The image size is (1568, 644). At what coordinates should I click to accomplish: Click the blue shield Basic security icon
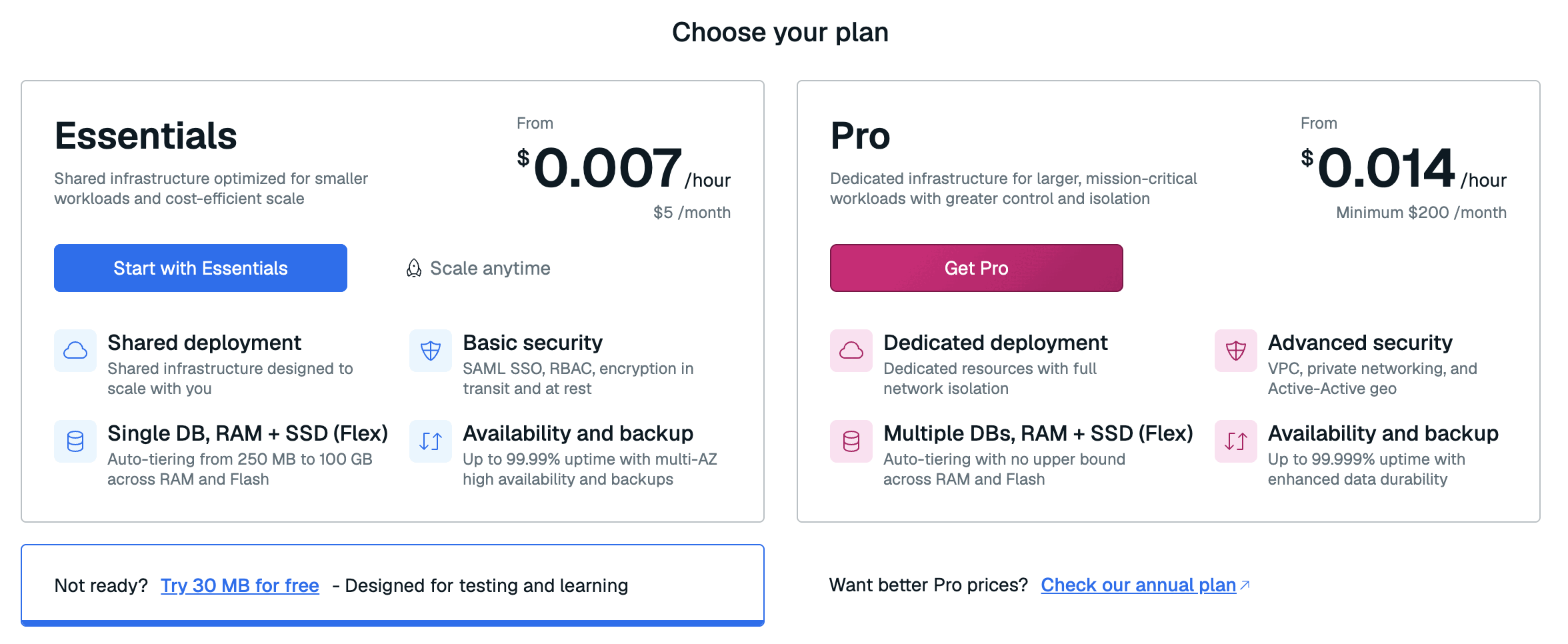[431, 350]
